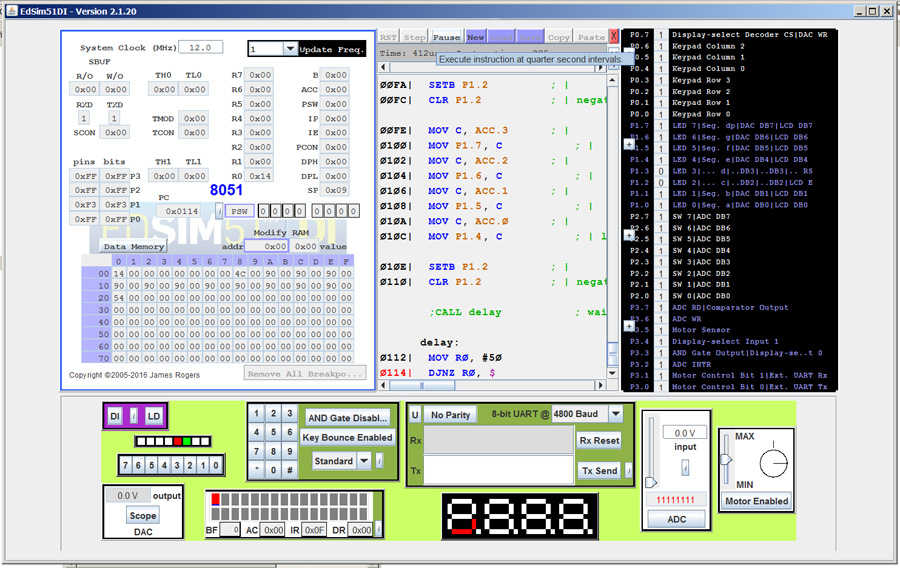Toggle switch 1 in the switch bank
900x568 pixels.
[x=203, y=465]
